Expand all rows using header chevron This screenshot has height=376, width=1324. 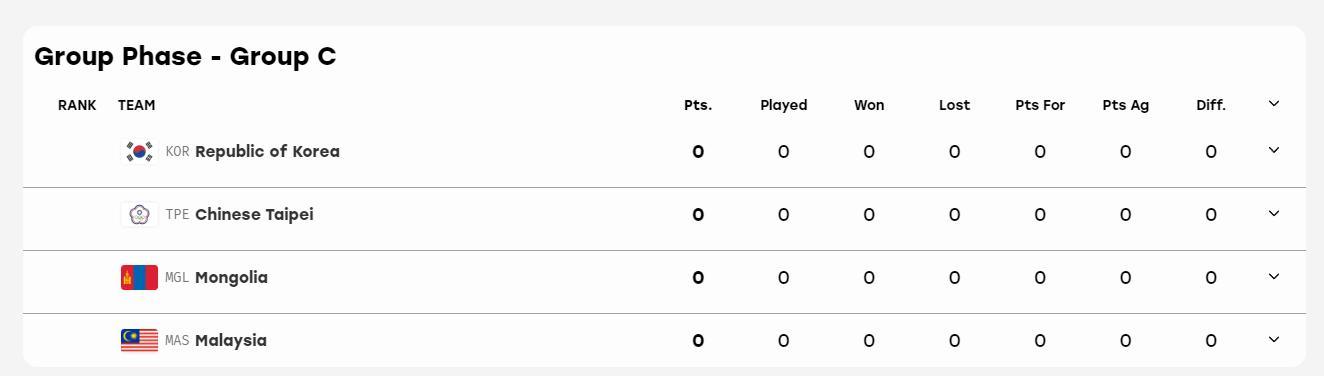pyautogui.click(x=1274, y=103)
